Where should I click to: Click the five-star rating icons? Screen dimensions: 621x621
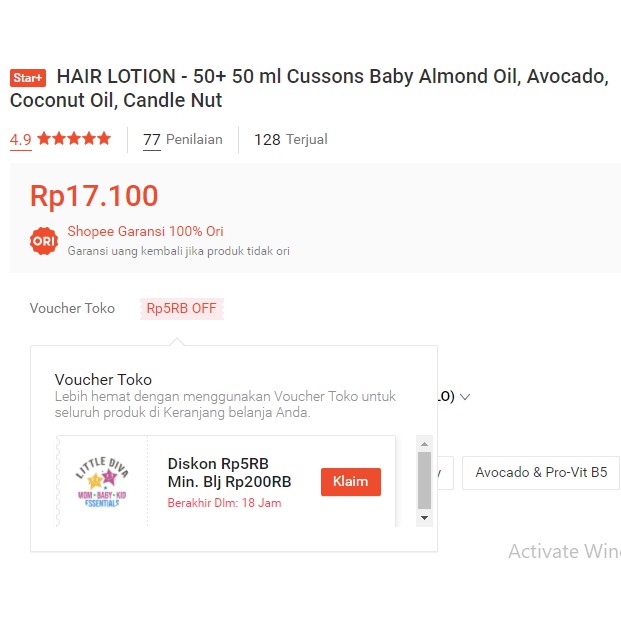(74, 139)
